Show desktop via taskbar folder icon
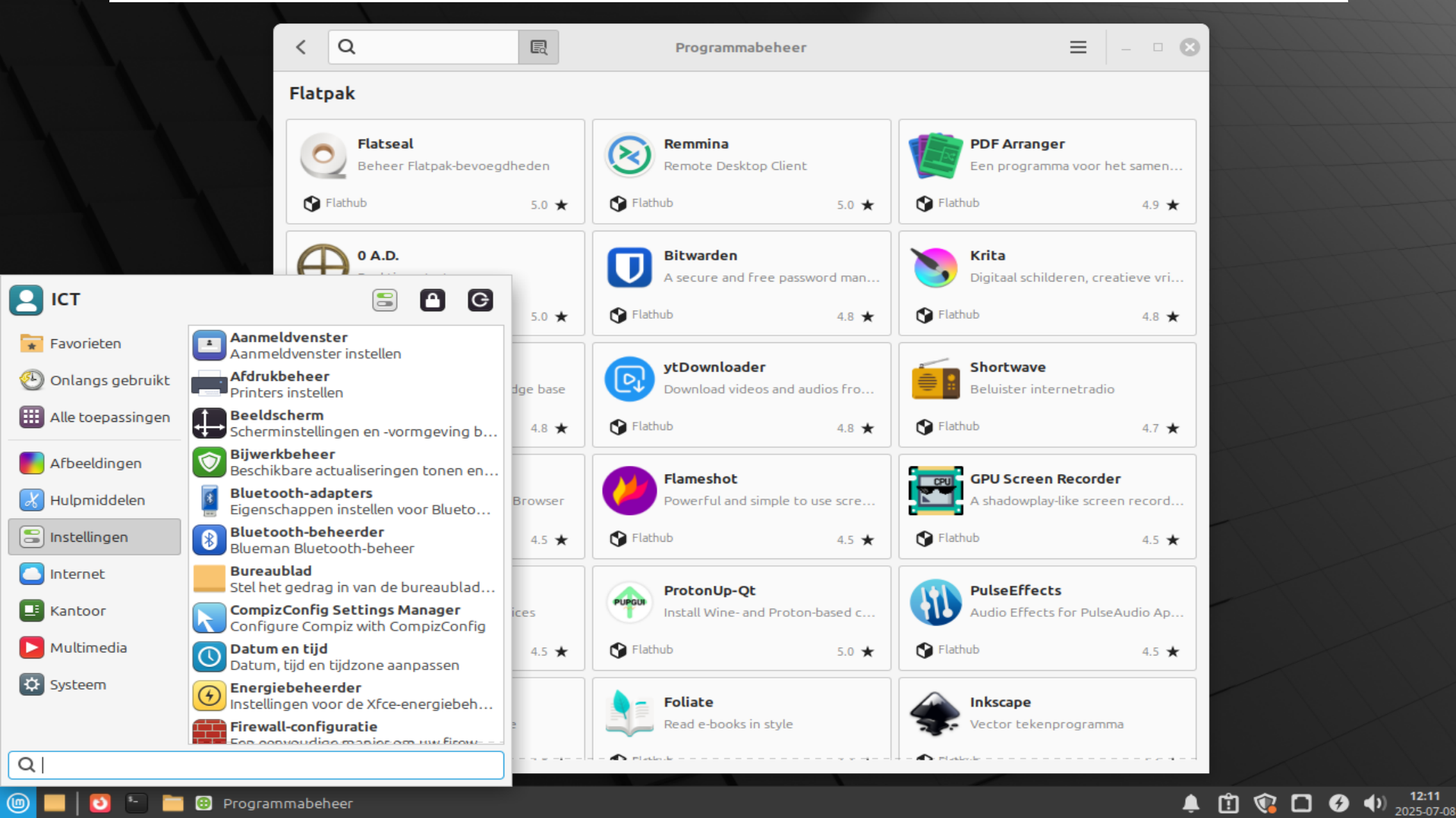1456x818 pixels. tap(55, 803)
